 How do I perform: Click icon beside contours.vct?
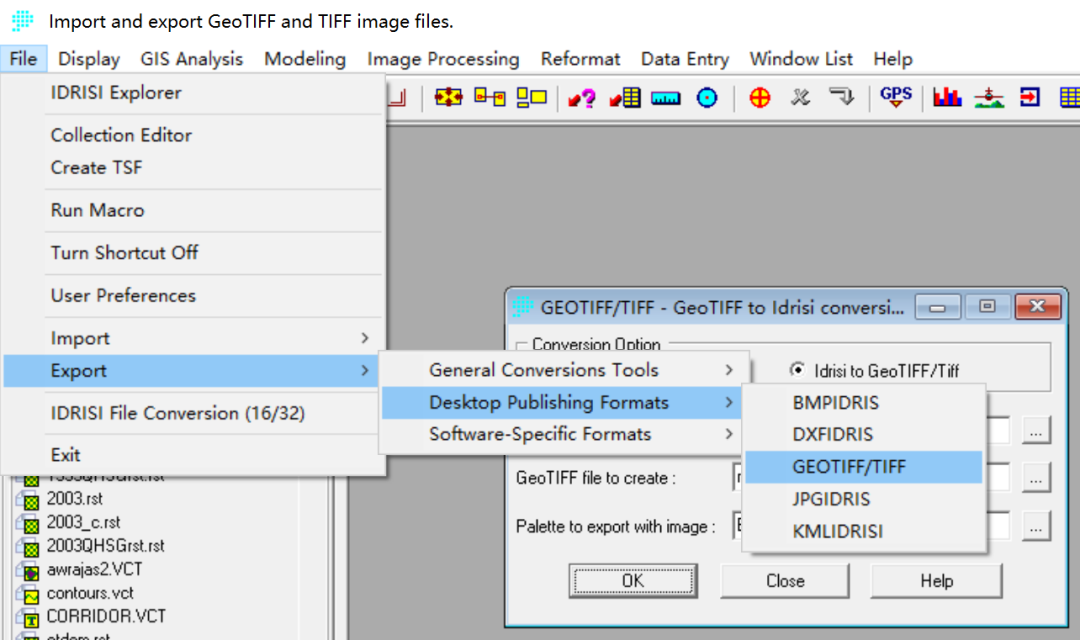coord(29,595)
